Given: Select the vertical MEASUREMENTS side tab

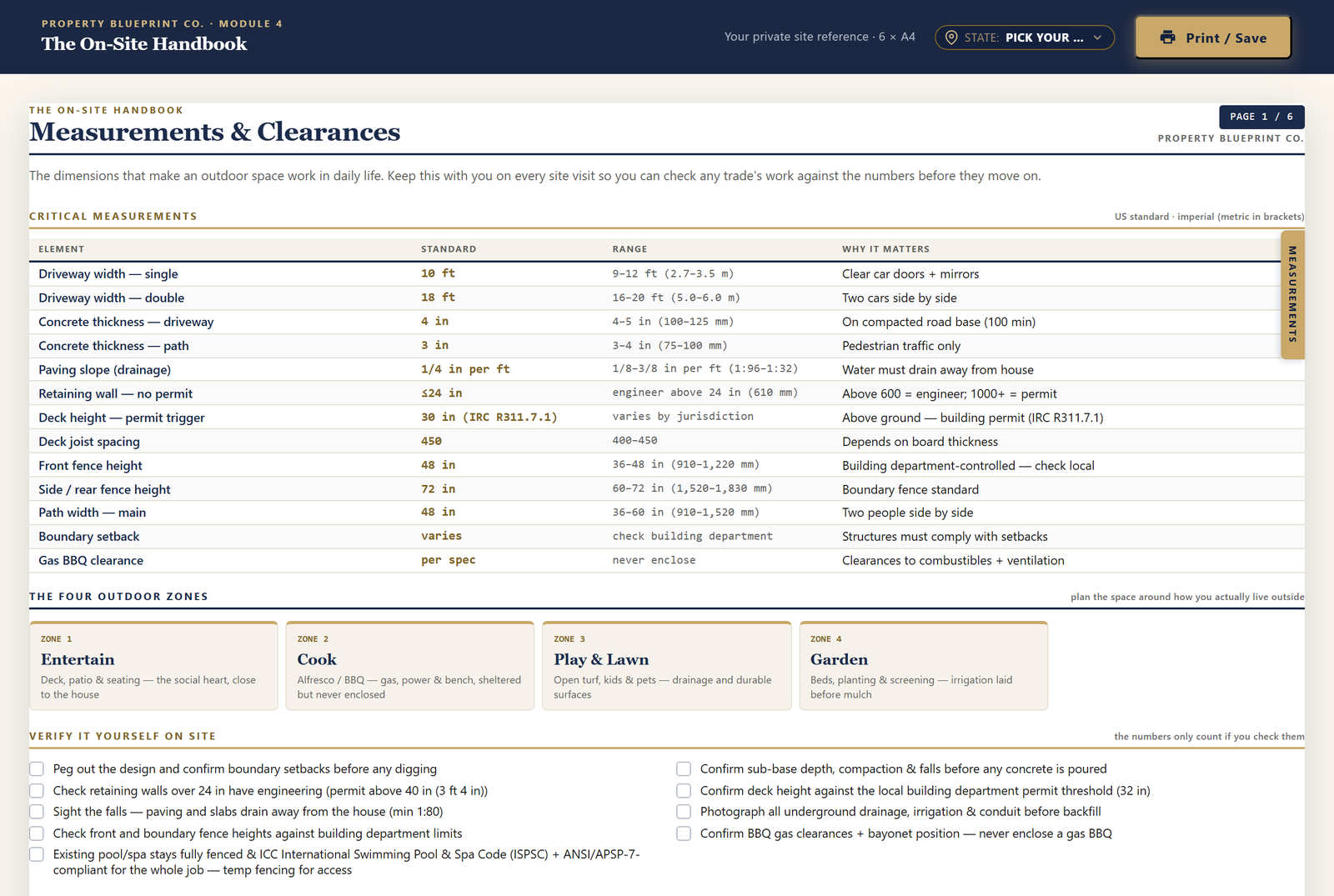Looking at the screenshot, I should click(1292, 294).
